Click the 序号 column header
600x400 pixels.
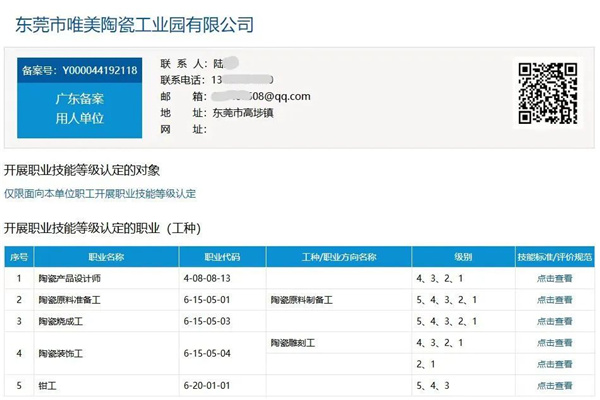(19, 257)
